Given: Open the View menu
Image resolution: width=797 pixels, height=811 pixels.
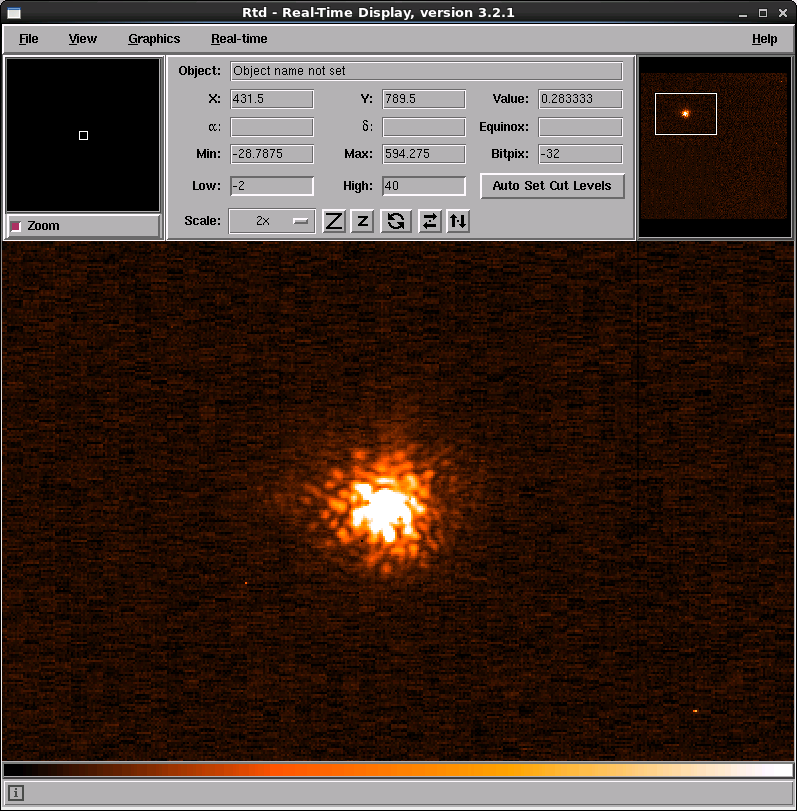Looking at the screenshot, I should pos(82,39).
